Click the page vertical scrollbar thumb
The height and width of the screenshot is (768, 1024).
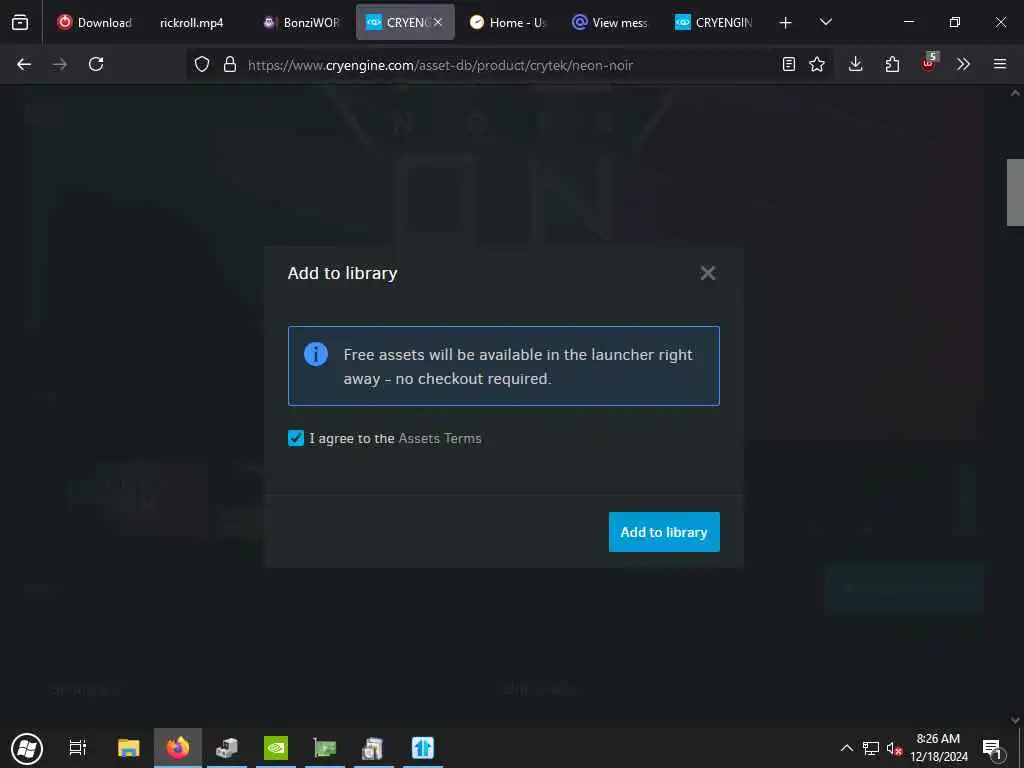pyautogui.click(x=1015, y=192)
